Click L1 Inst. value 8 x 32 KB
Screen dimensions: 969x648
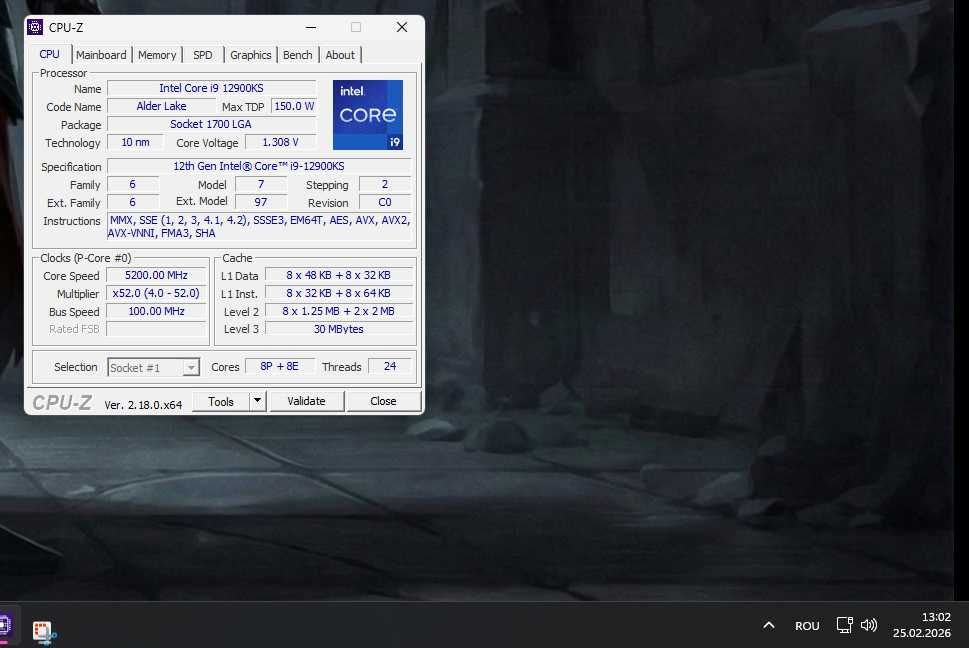339,293
